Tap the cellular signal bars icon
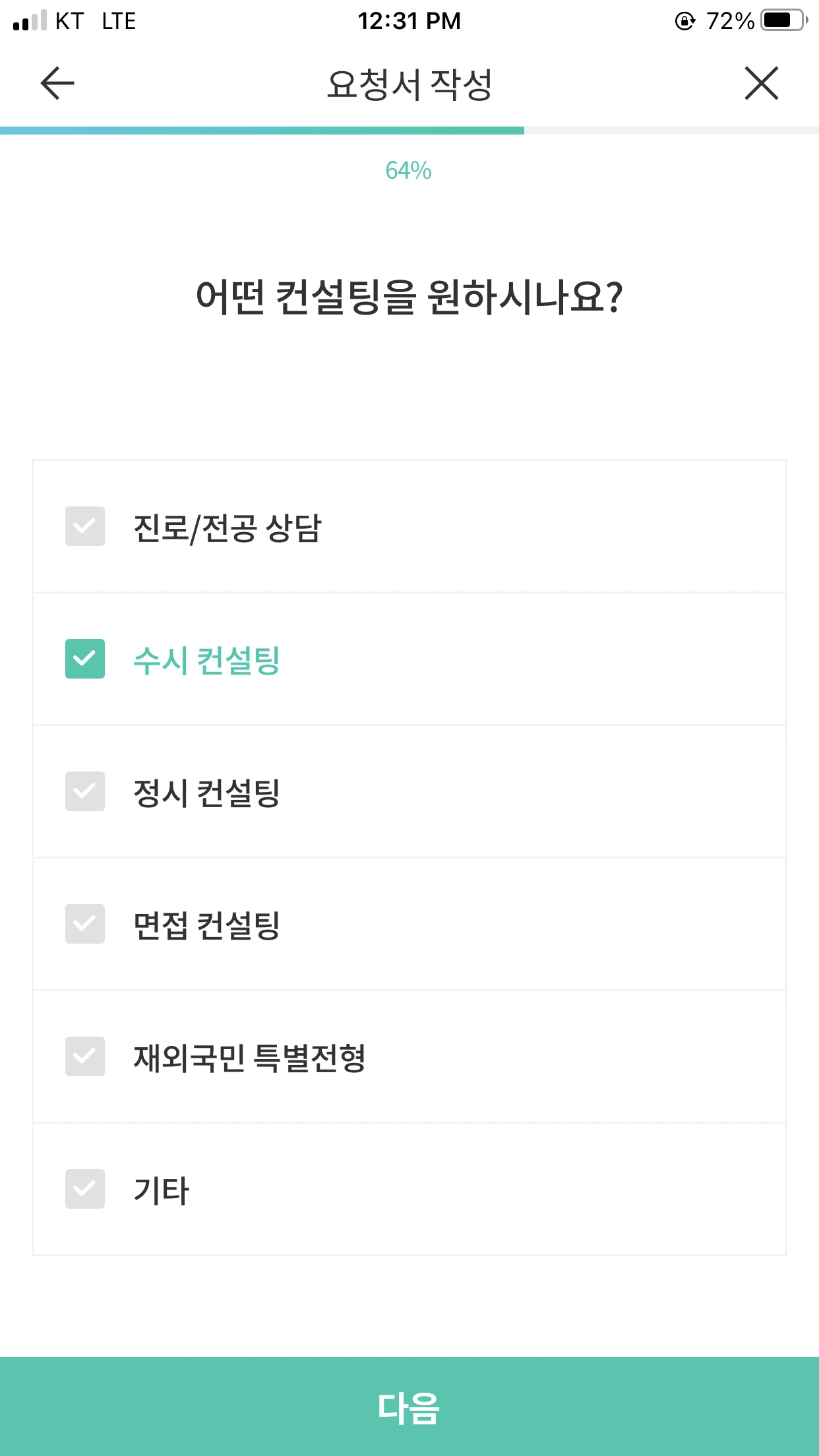Viewport: 819px width, 1456px height. tap(30, 20)
